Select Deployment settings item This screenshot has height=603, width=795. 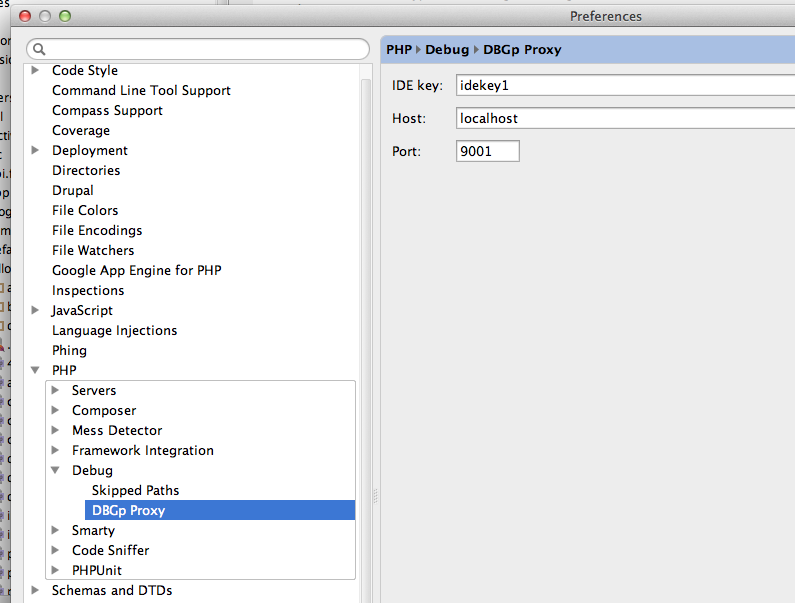point(90,151)
